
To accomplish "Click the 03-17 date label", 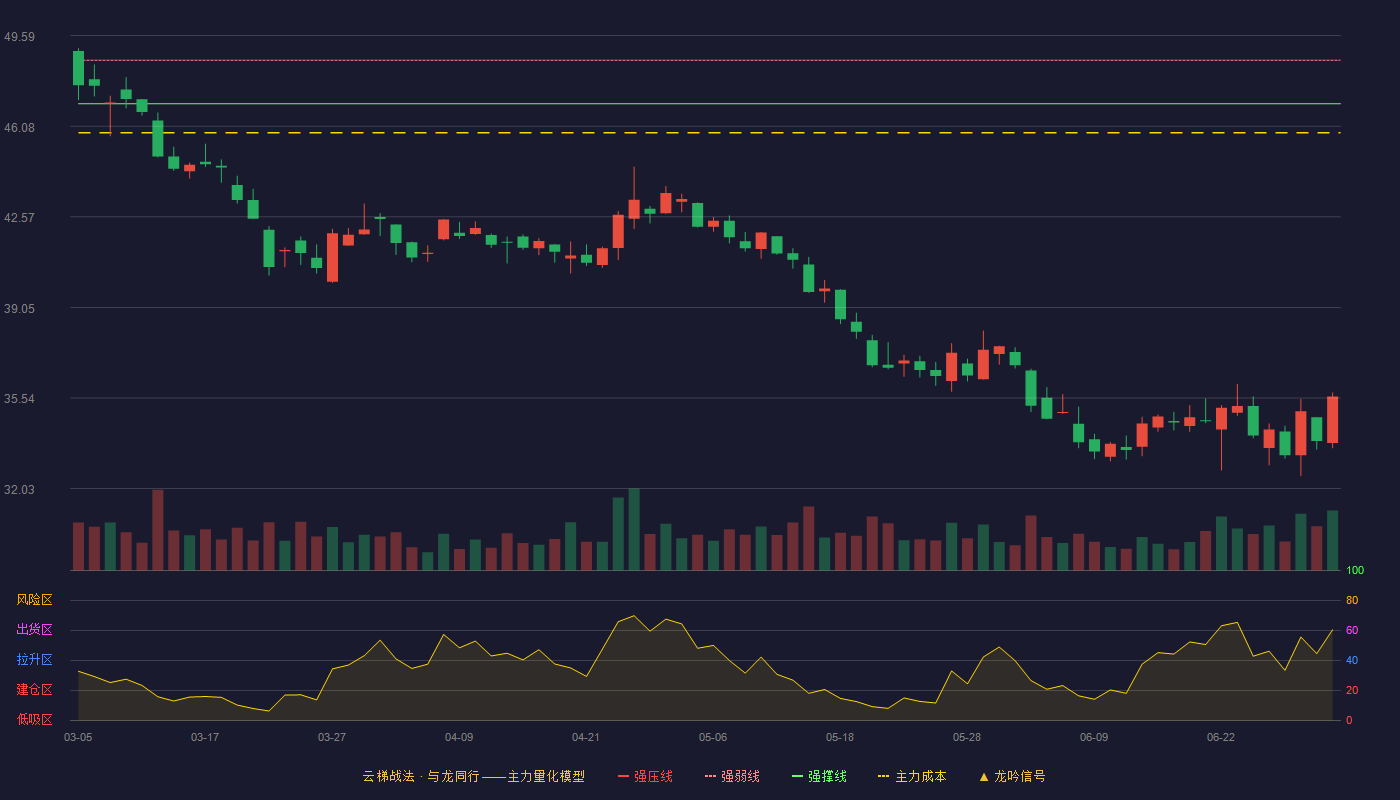I will (x=205, y=737).
